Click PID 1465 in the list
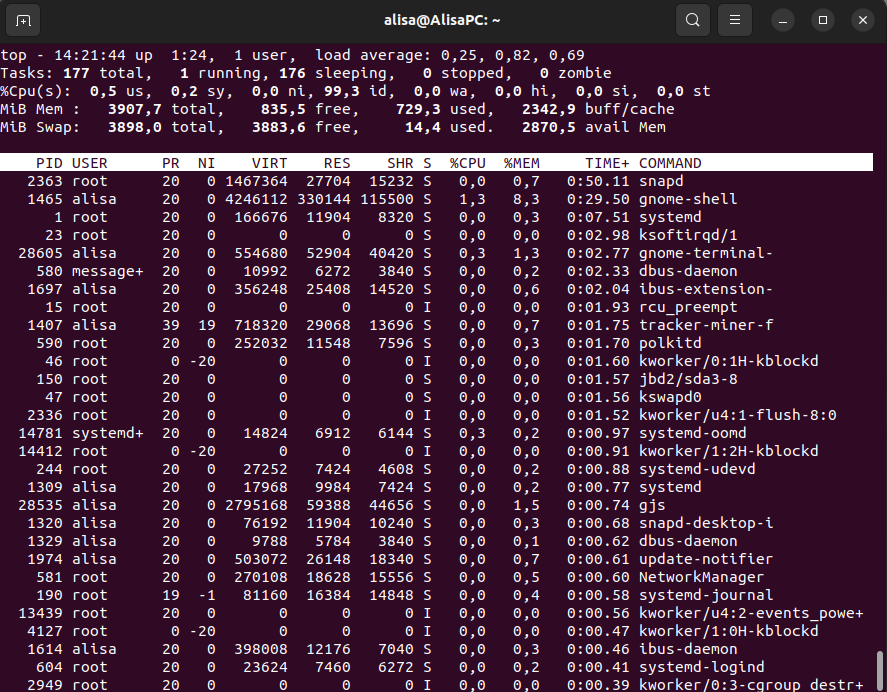This screenshot has height=692, width=887. (x=45, y=199)
